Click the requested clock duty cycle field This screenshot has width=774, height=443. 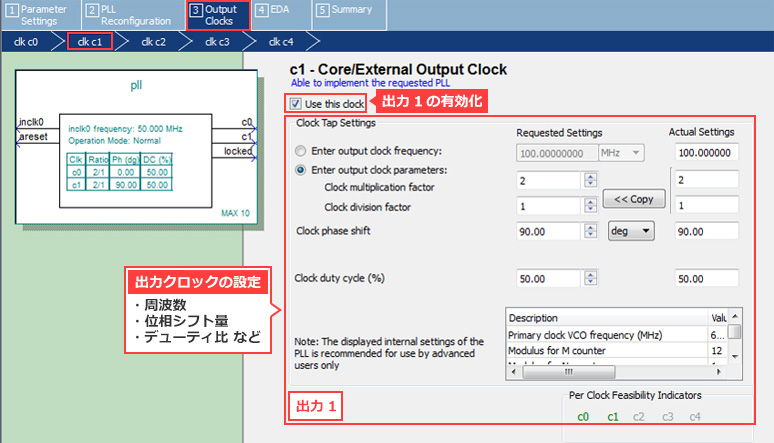coord(548,279)
